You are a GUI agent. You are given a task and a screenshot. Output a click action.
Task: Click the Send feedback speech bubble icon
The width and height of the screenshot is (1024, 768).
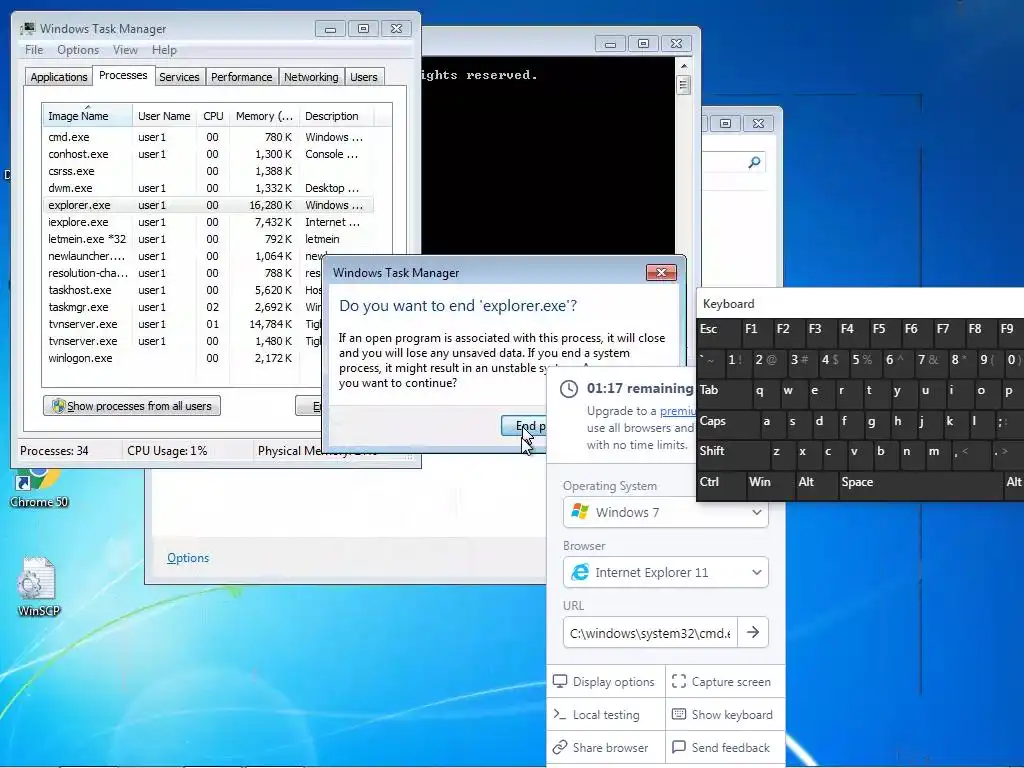pos(679,747)
